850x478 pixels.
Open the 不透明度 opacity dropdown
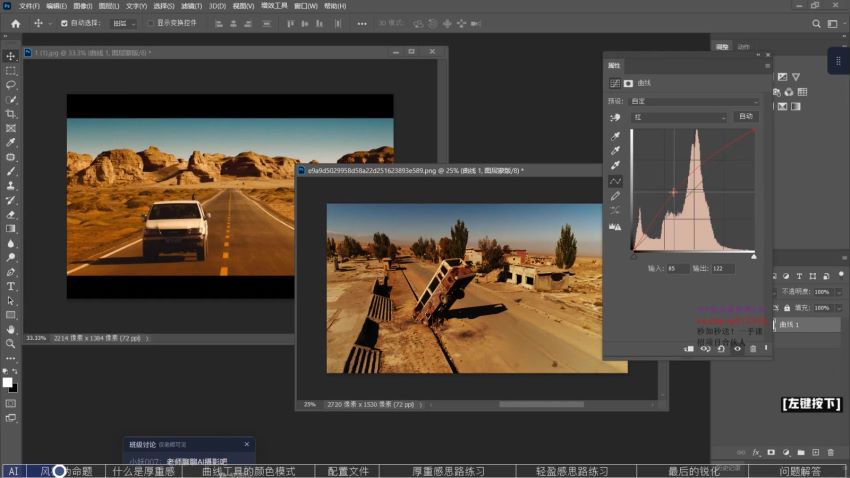[x=839, y=292]
